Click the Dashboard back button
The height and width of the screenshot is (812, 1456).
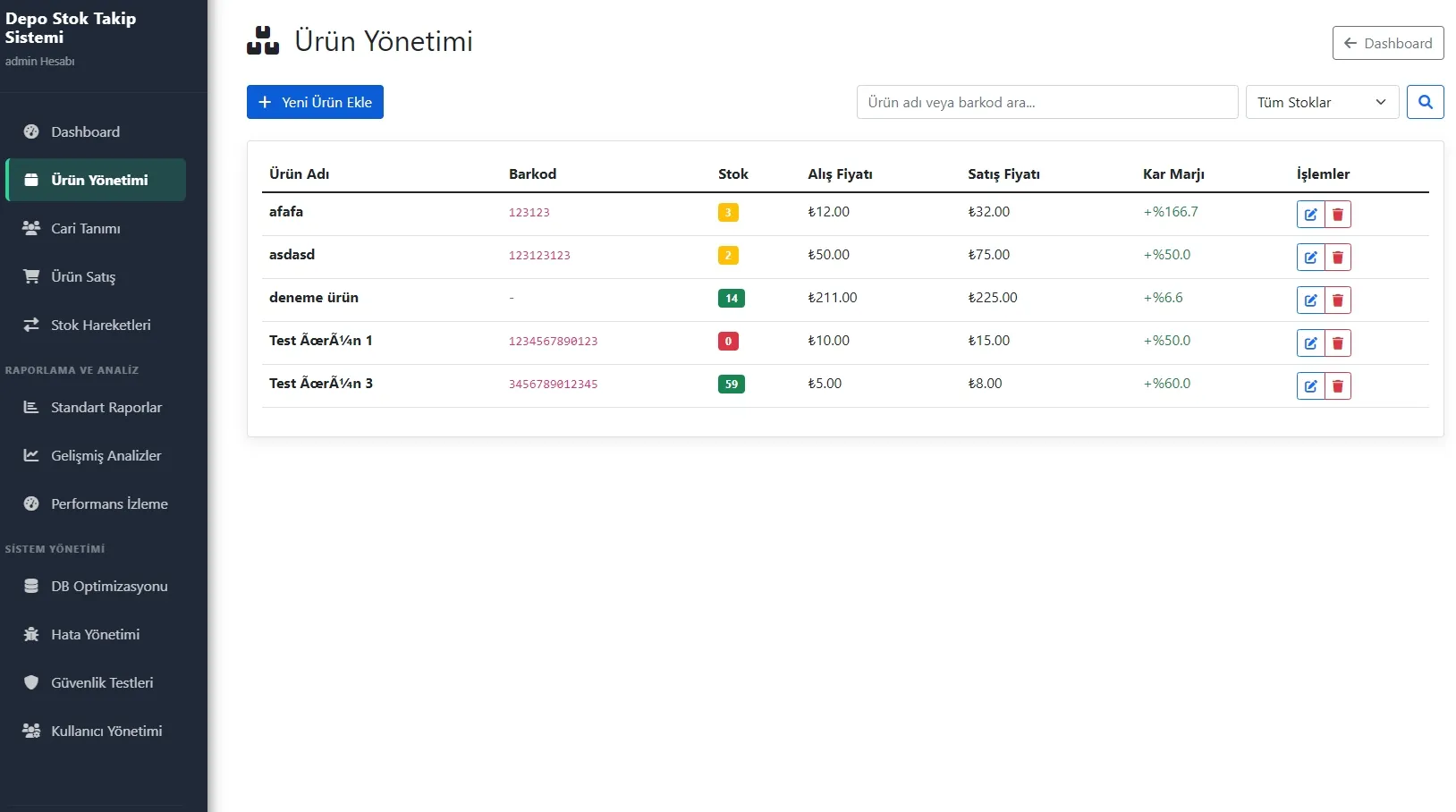tap(1387, 43)
